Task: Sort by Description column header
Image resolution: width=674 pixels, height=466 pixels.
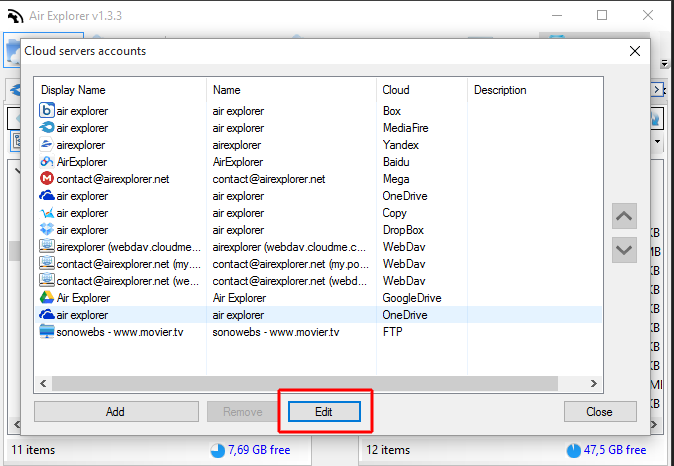Action: click(x=535, y=90)
